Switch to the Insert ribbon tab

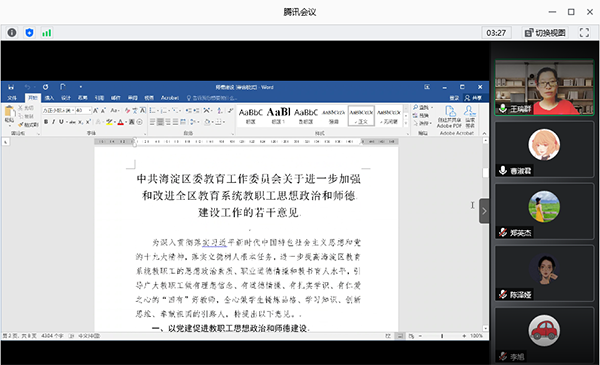pos(49,98)
